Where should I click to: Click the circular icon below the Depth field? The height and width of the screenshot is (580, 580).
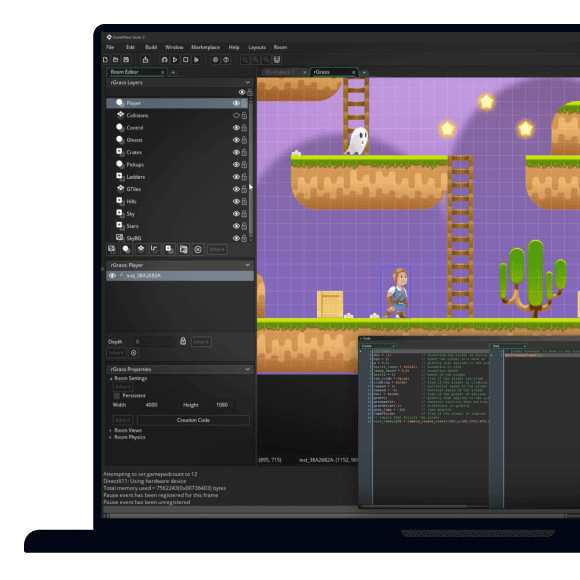point(134,353)
